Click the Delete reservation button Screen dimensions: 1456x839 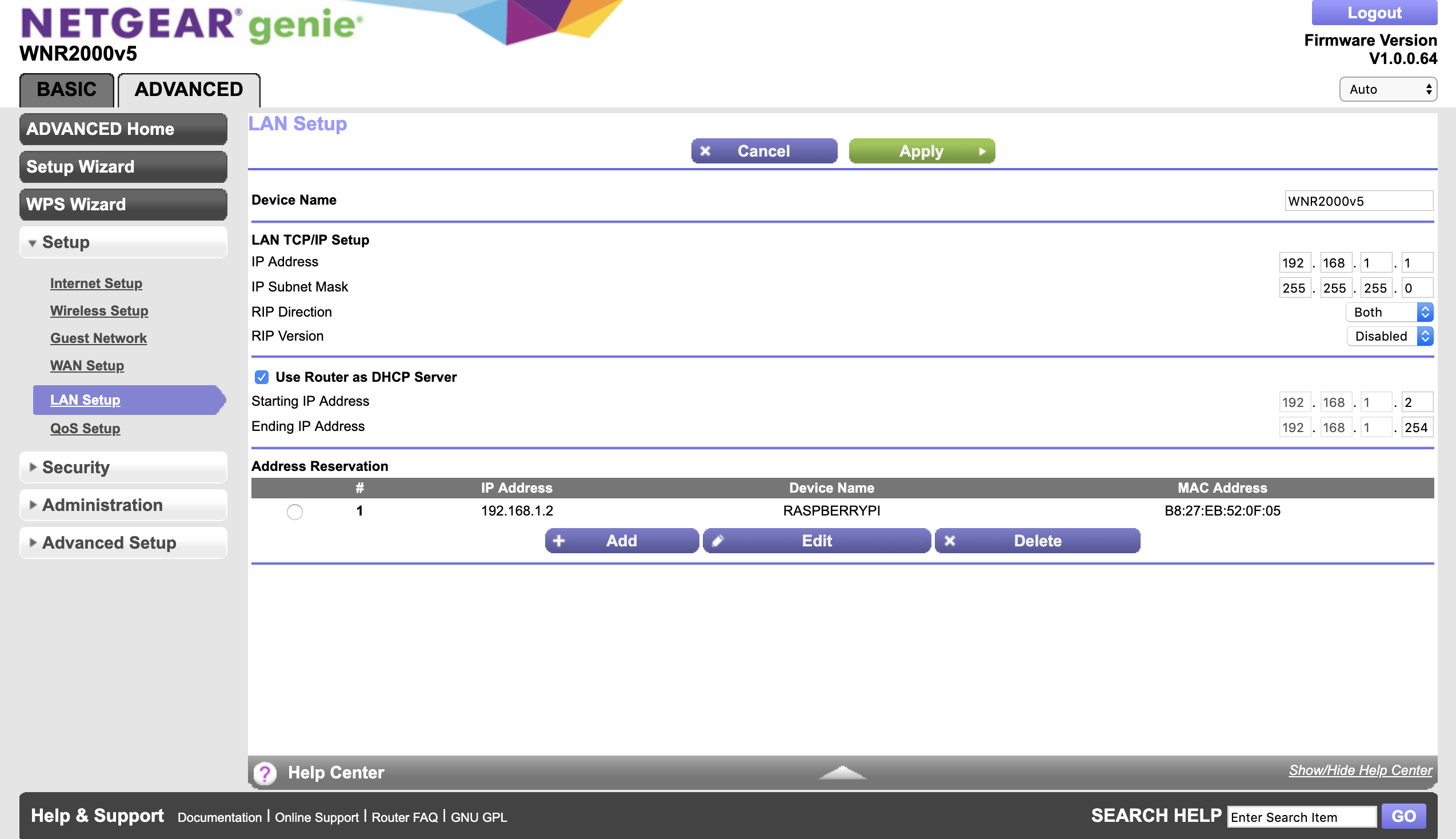point(1037,541)
